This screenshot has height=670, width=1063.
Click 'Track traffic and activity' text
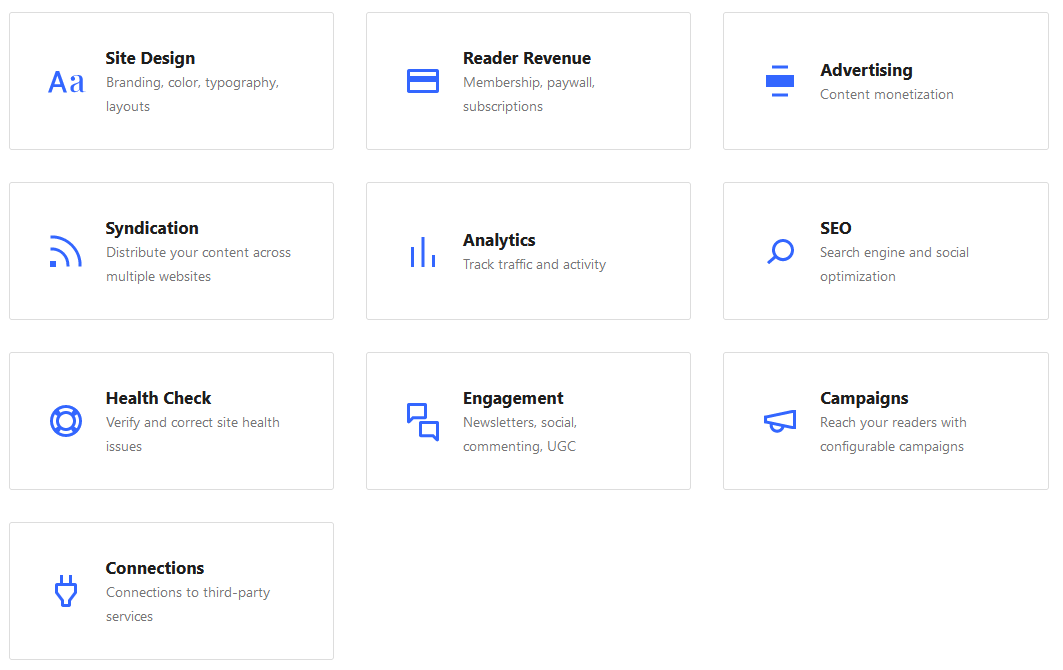(534, 264)
